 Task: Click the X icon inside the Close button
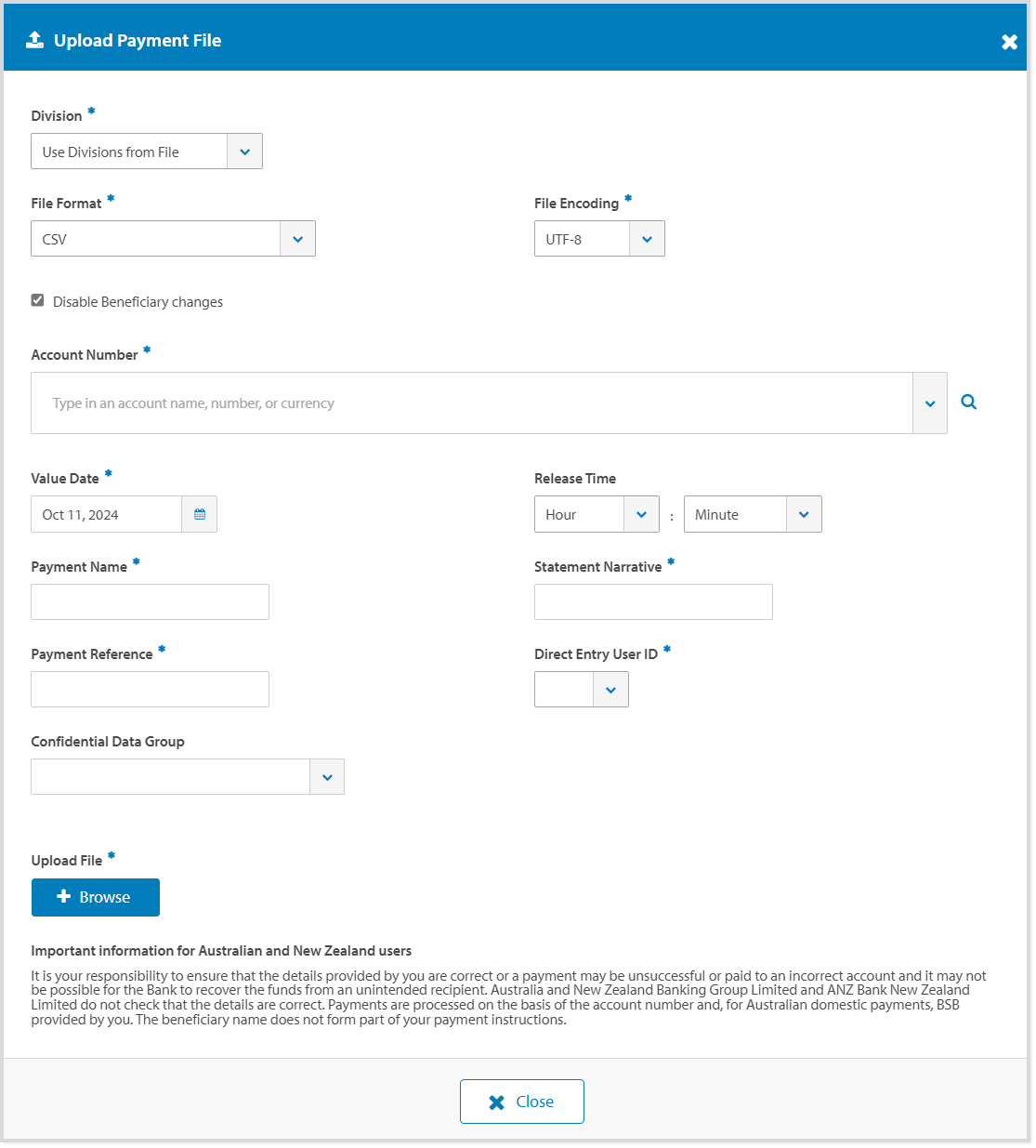tap(495, 1101)
